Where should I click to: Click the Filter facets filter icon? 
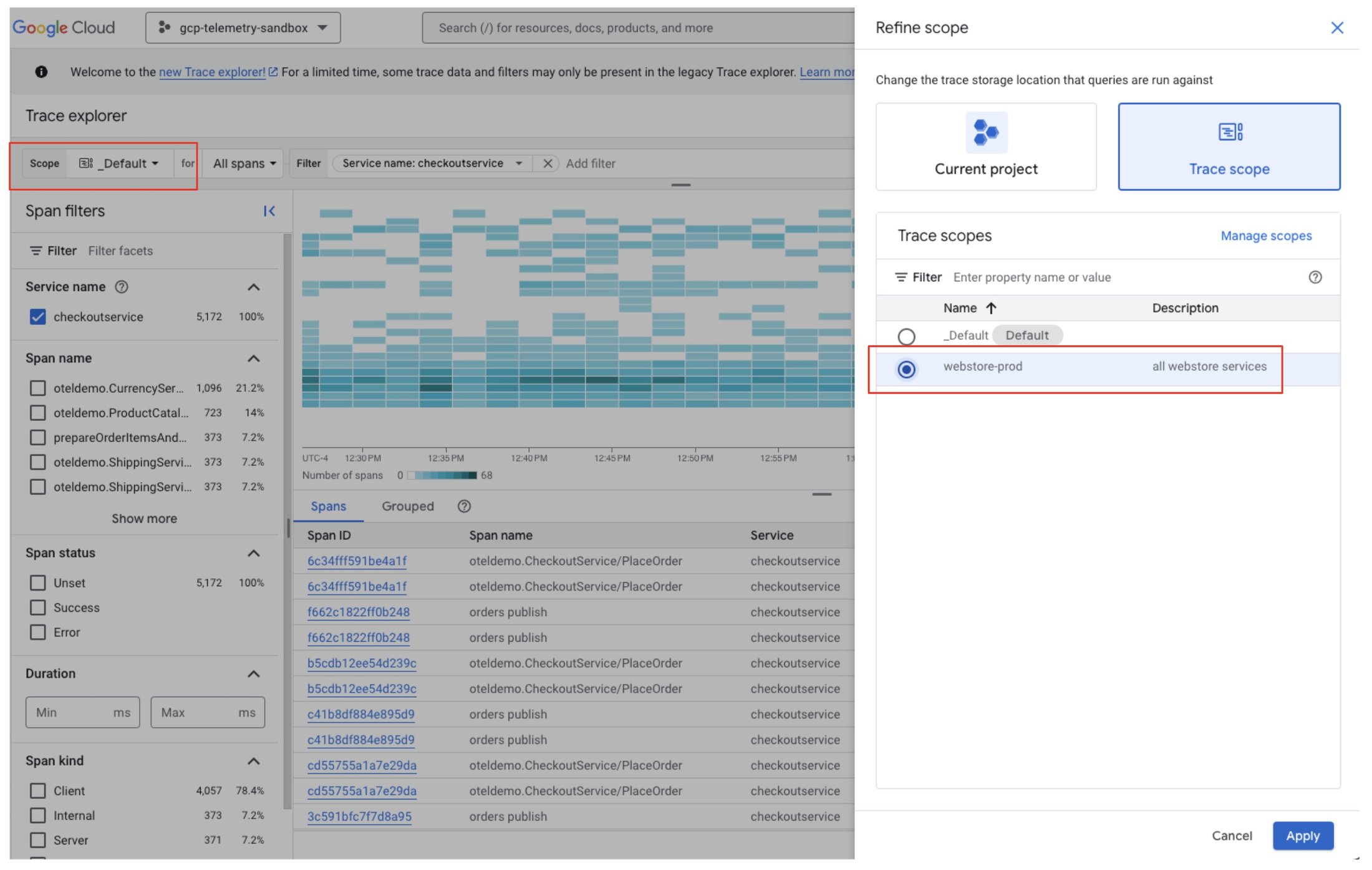[36, 251]
